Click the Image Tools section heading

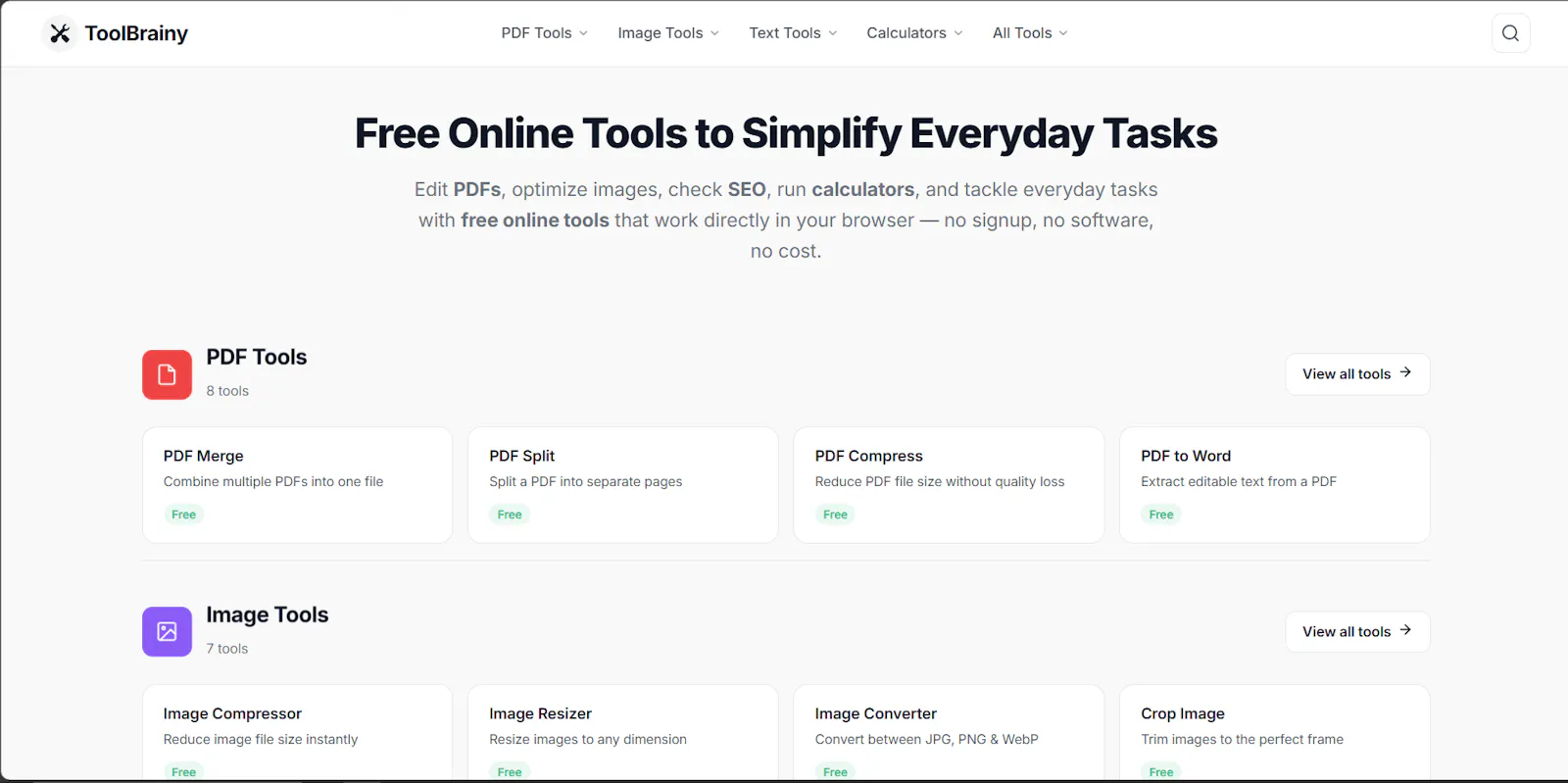tap(268, 615)
